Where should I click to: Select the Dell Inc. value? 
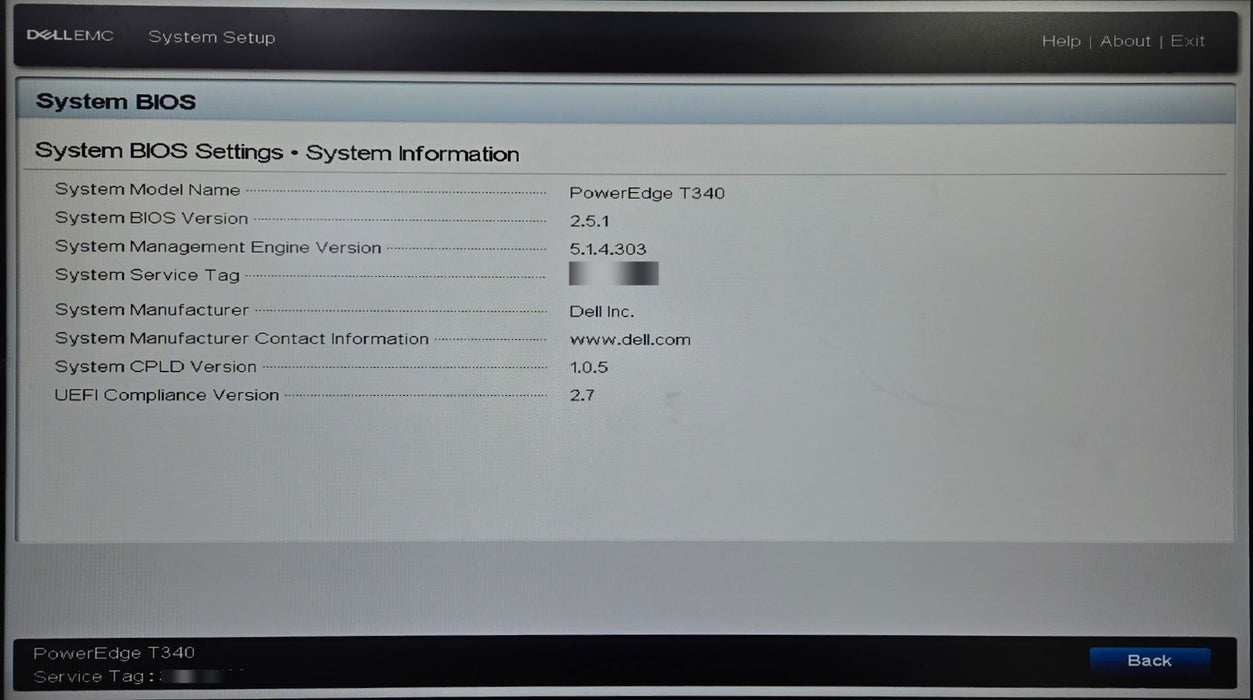click(x=602, y=312)
